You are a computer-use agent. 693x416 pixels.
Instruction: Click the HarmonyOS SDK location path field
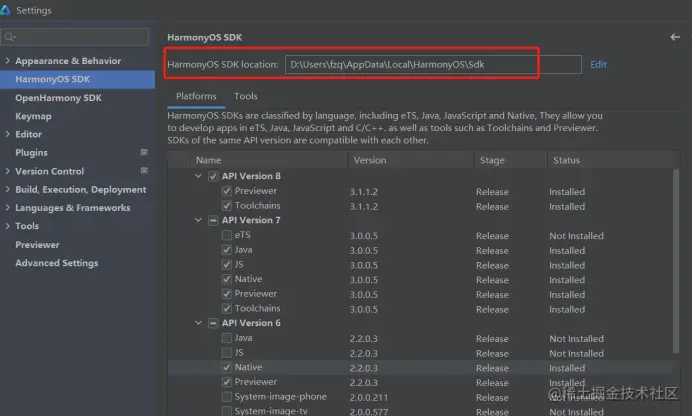coord(433,65)
